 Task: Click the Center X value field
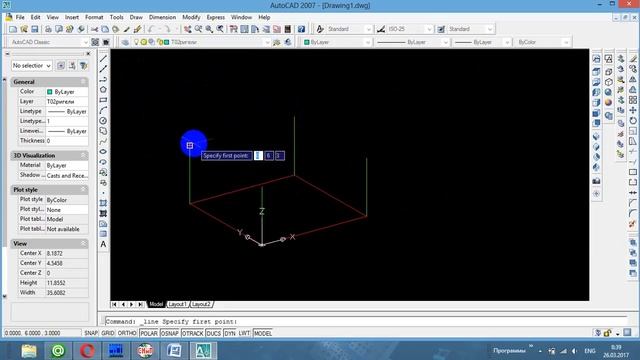67,253
